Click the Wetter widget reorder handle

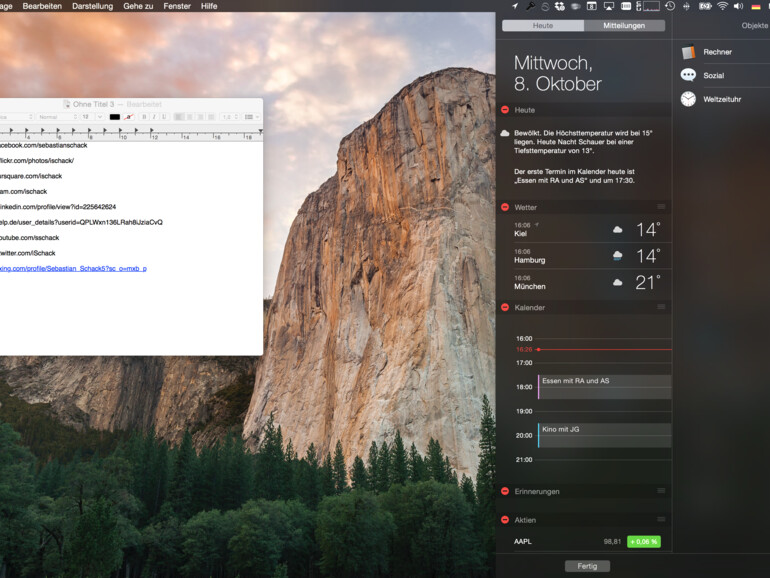tap(661, 207)
